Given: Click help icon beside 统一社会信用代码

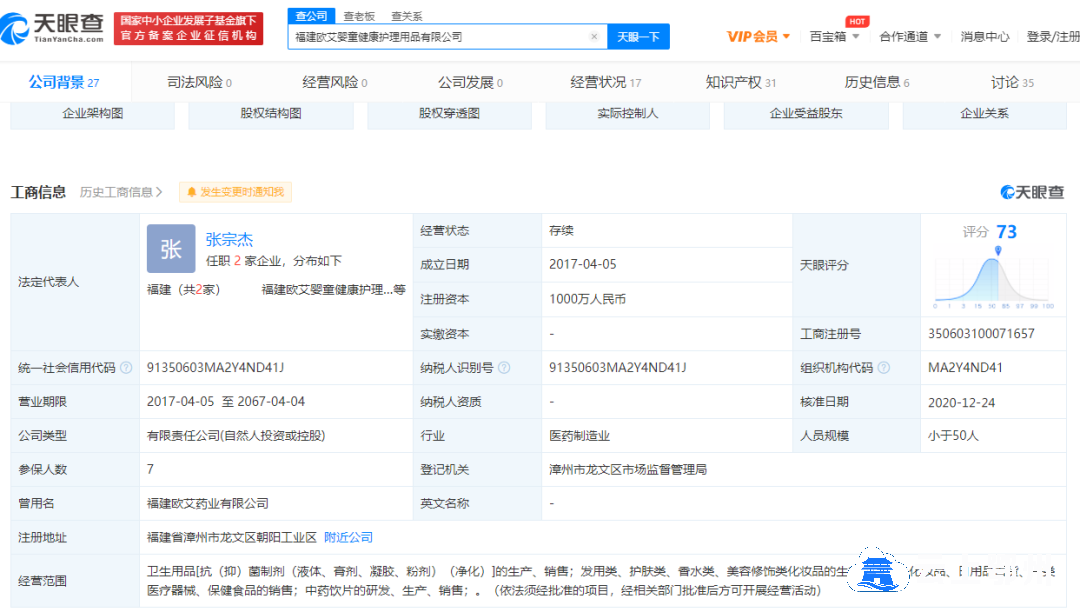Looking at the screenshot, I should point(126,368).
